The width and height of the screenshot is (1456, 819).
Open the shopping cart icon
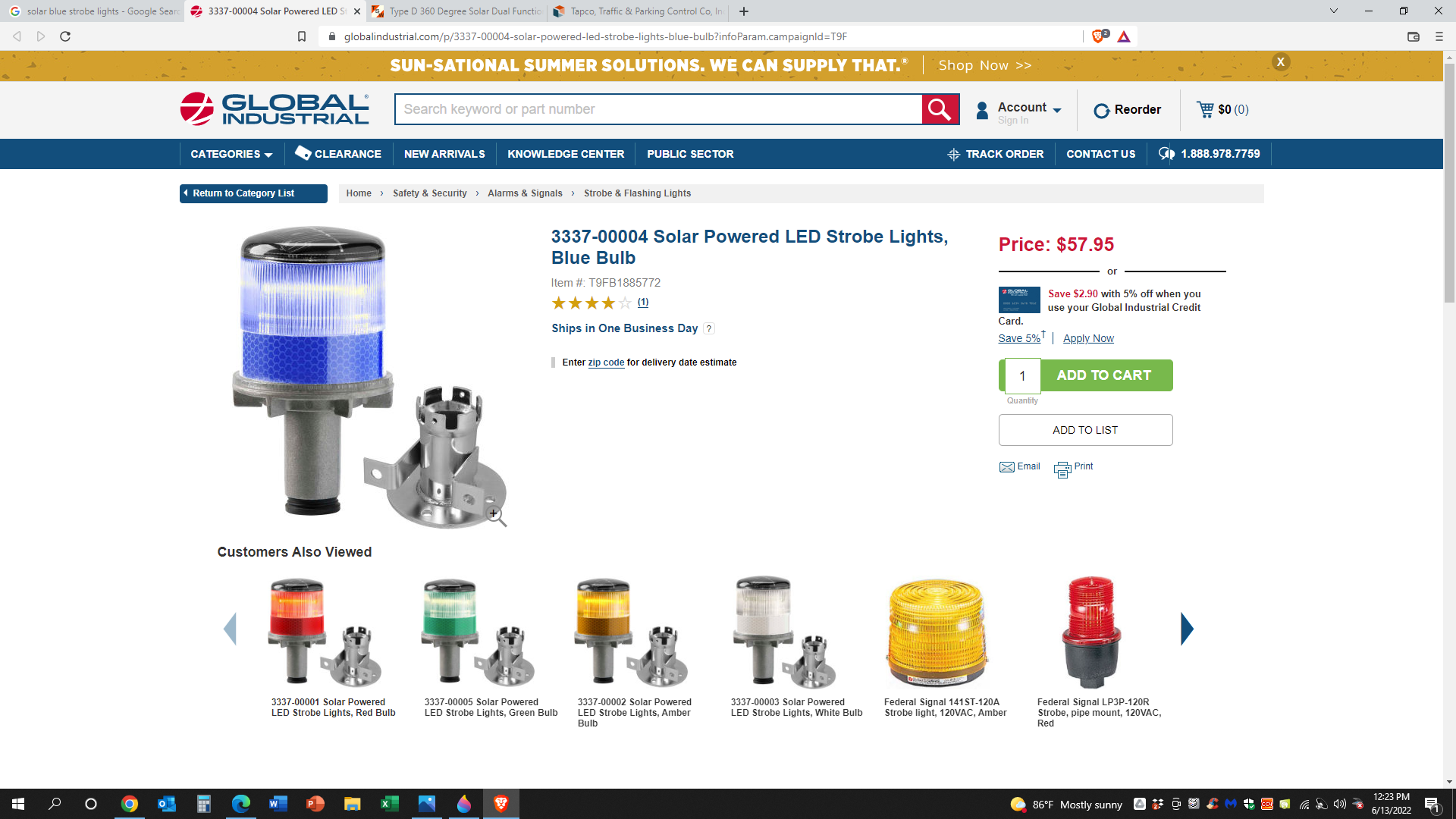1205,109
